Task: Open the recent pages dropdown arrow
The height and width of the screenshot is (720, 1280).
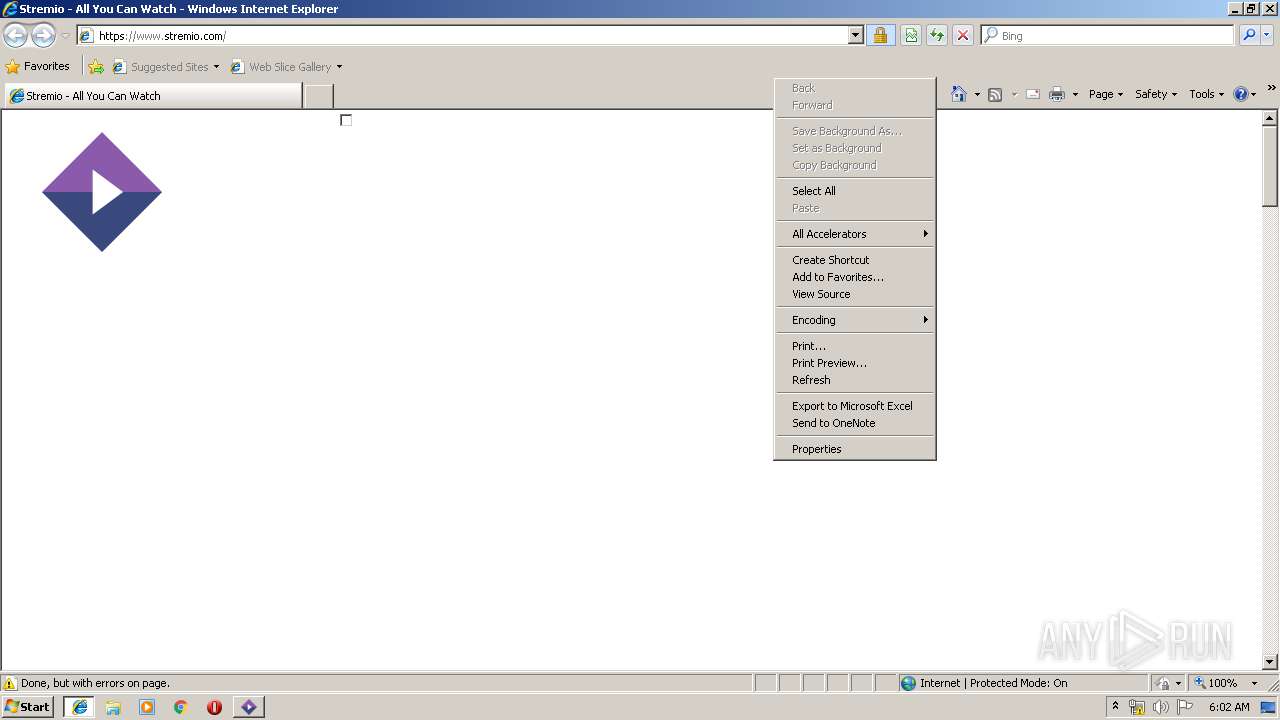Action: (65, 36)
